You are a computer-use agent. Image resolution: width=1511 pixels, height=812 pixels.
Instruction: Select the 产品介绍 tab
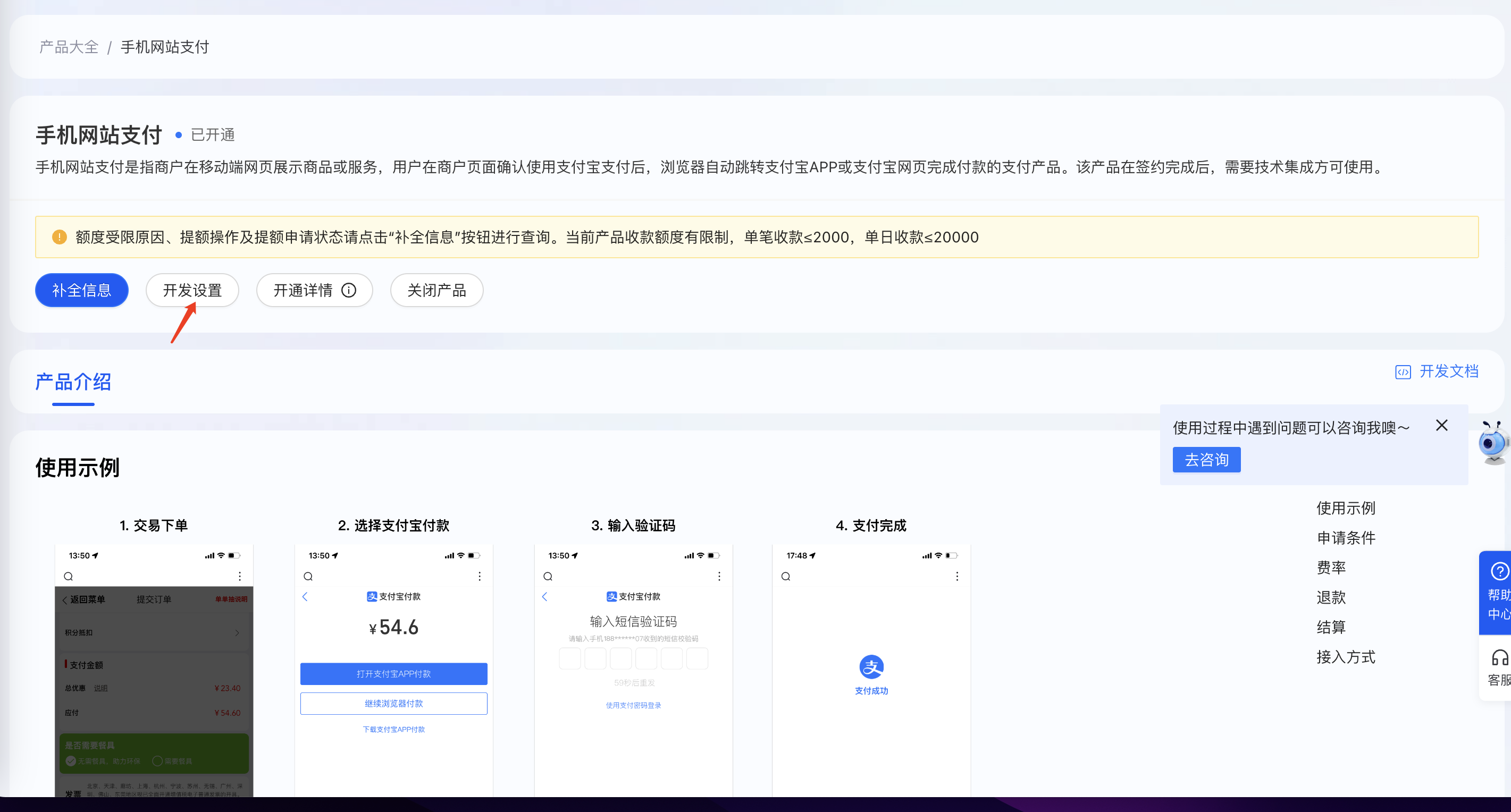73,382
